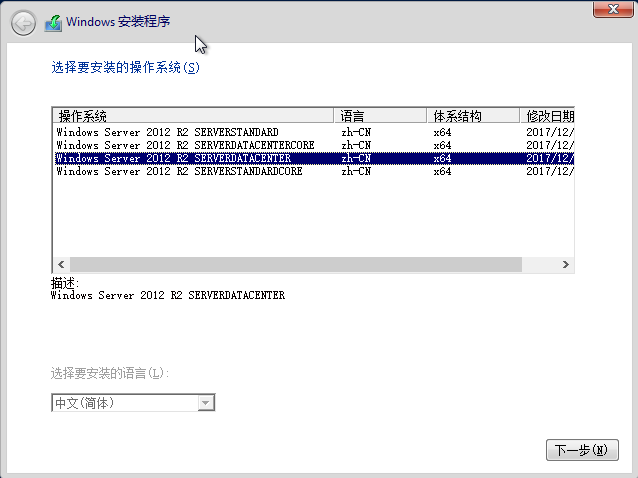Viewport: 638px width, 478px height.
Task: Select the highlighted SERVERDATACENTER row
Action: coord(314,158)
